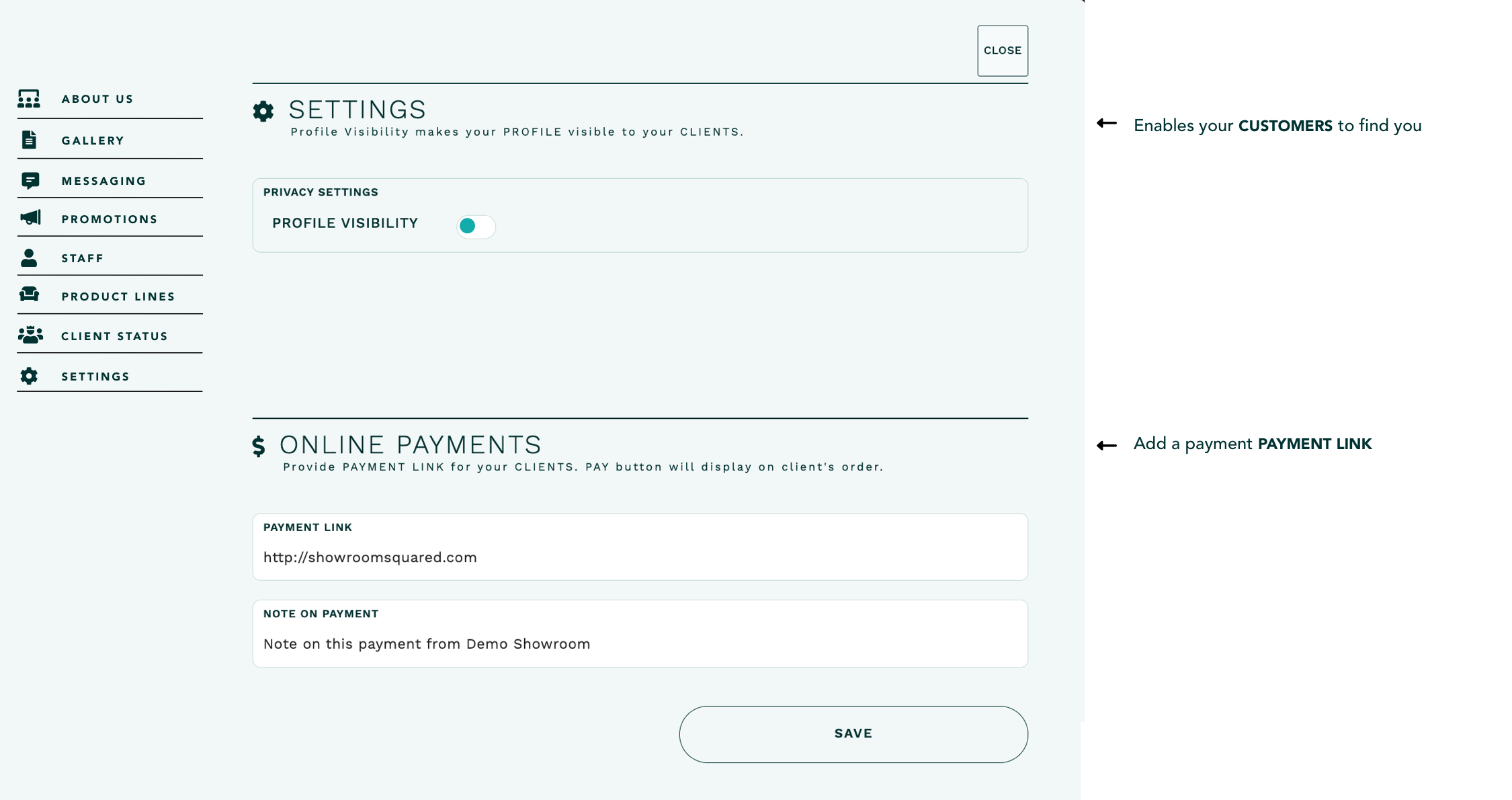The height and width of the screenshot is (800, 1512).
Task: Click the About Us people icon
Action: (30, 98)
